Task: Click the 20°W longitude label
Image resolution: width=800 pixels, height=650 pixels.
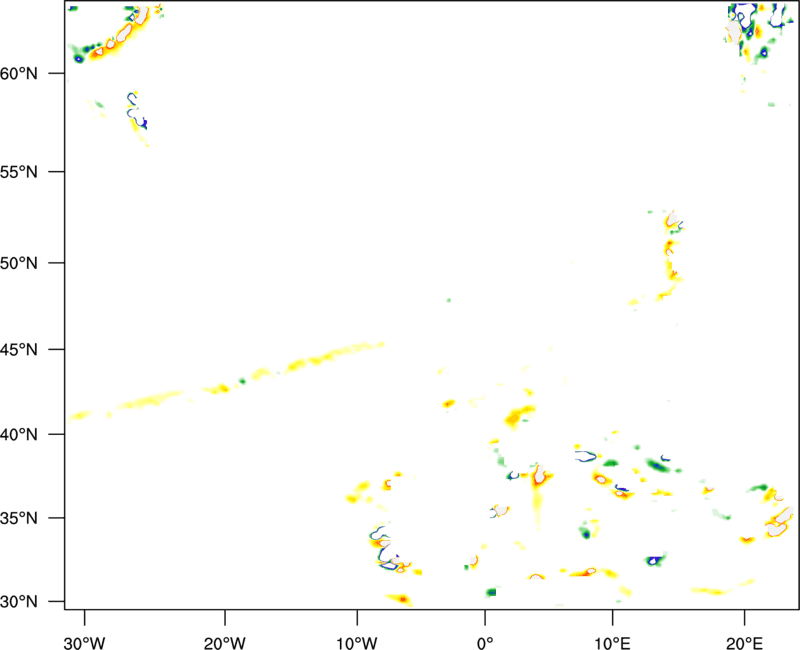Action: [x=225, y=643]
